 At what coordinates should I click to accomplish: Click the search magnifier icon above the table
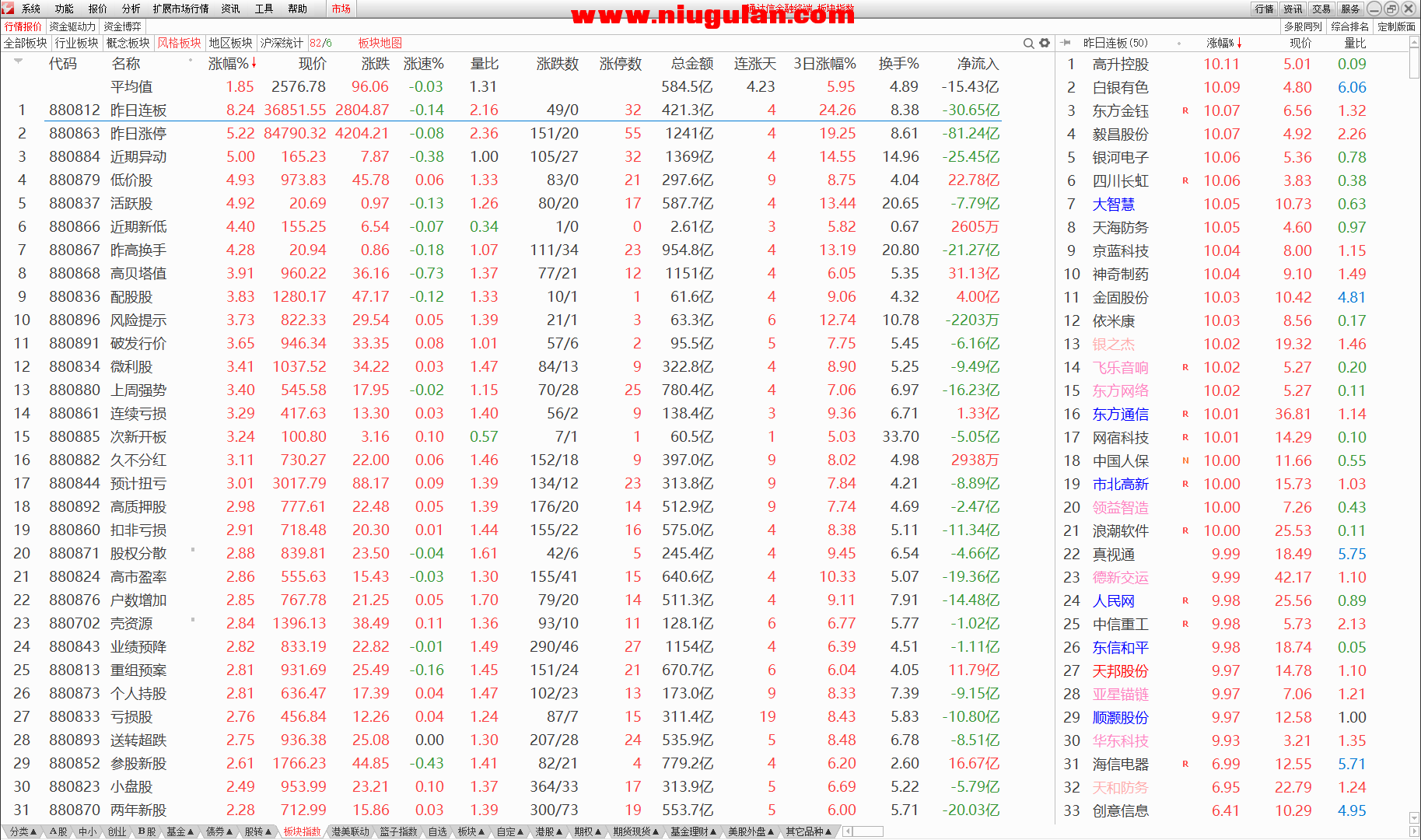1028,43
